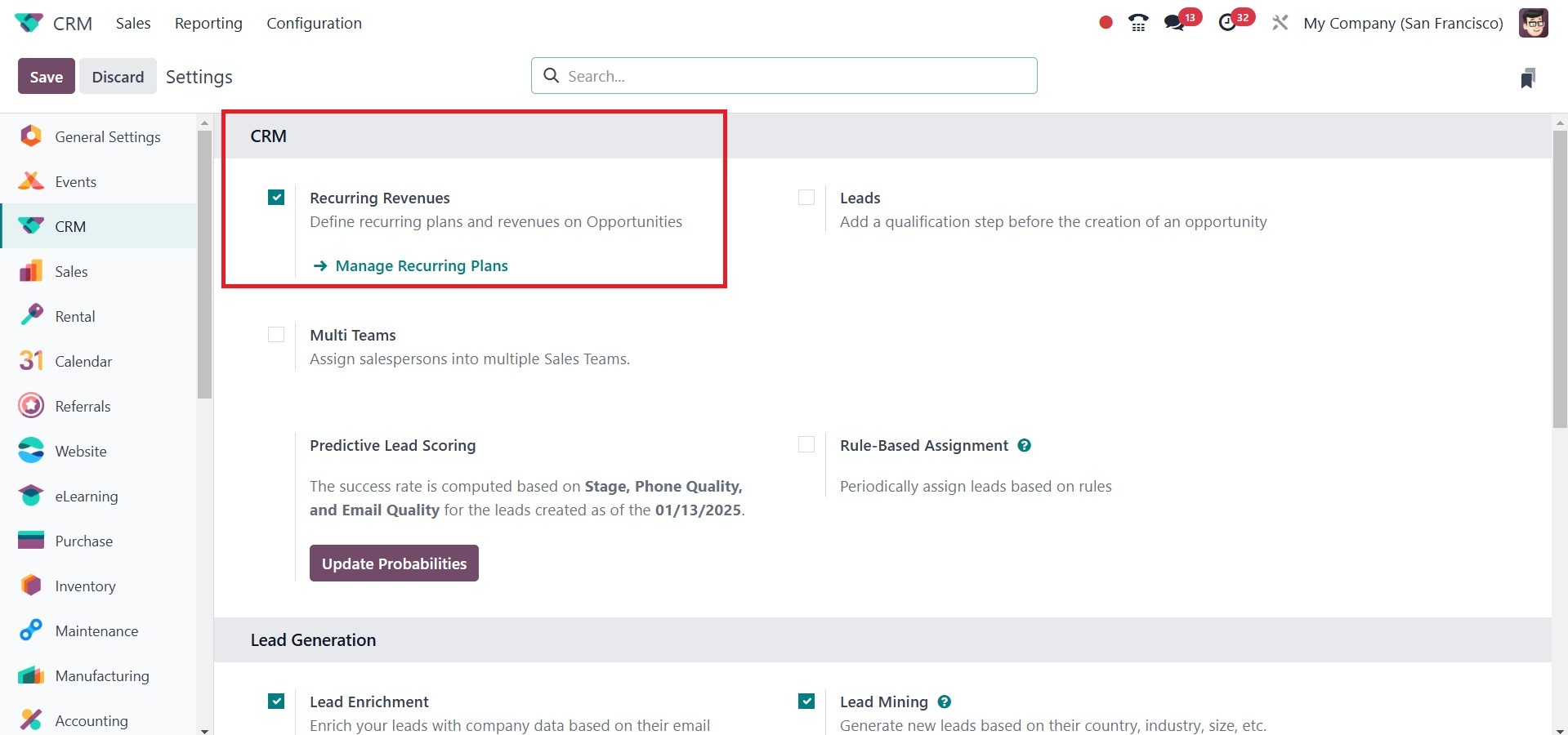Open the activities clock icon
The width and height of the screenshot is (1568, 735).
pyautogui.click(x=1227, y=23)
